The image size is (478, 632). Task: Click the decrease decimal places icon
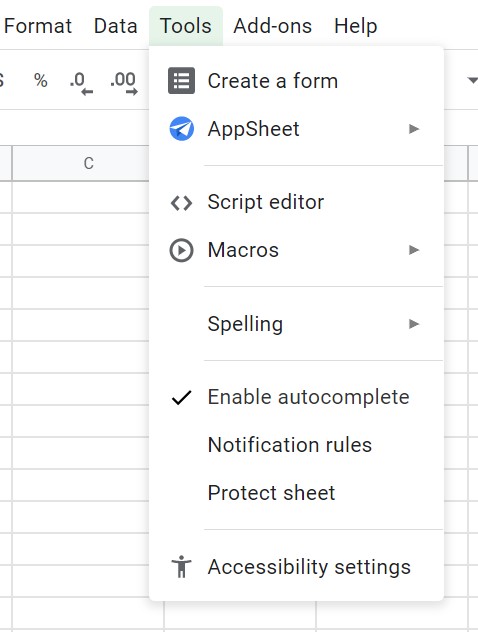pyautogui.click(x=81, y=83)
